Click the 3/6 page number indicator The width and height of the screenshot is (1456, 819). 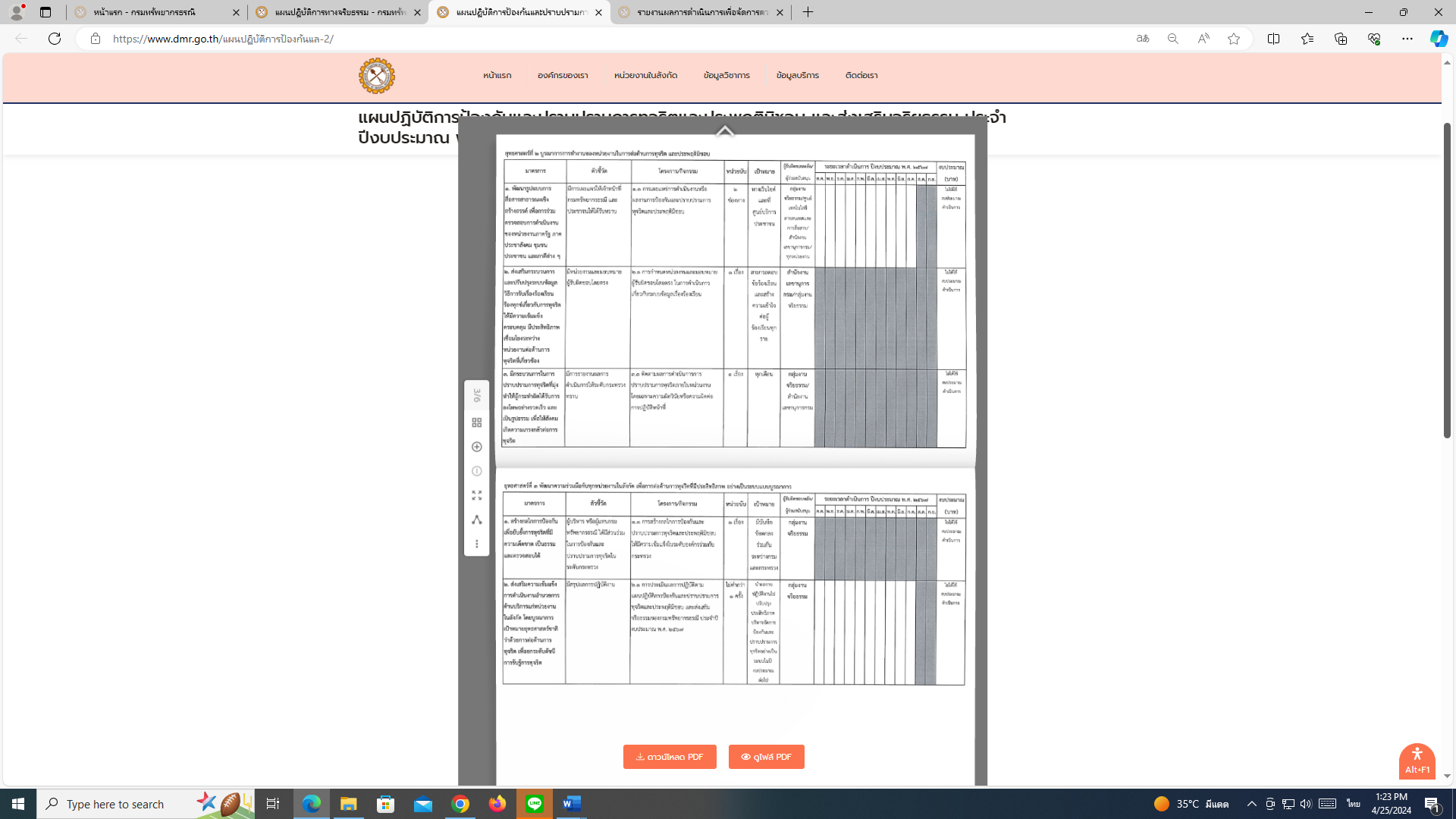pos(476,395)
